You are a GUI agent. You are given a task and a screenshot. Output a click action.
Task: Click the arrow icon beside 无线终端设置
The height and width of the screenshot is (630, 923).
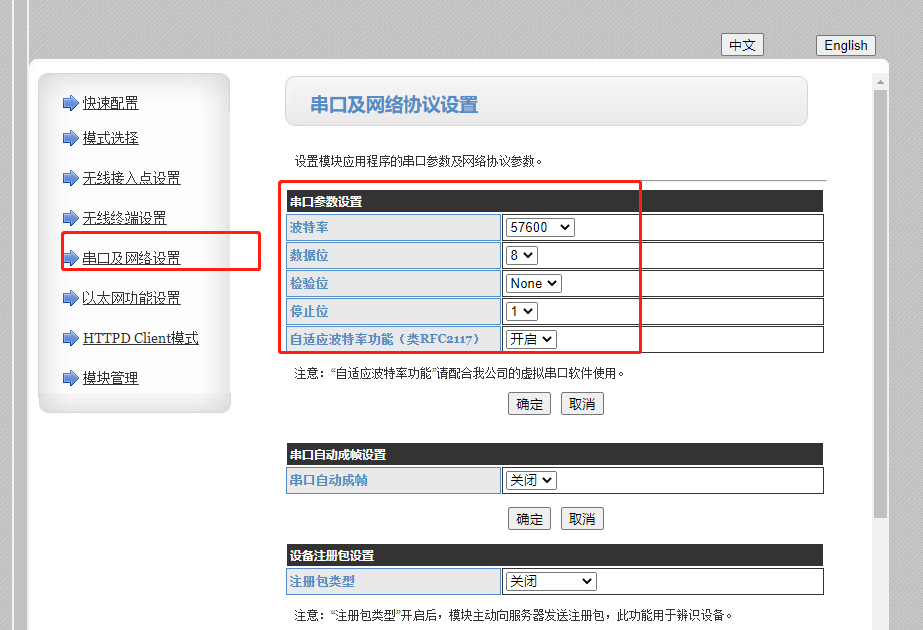70,218
